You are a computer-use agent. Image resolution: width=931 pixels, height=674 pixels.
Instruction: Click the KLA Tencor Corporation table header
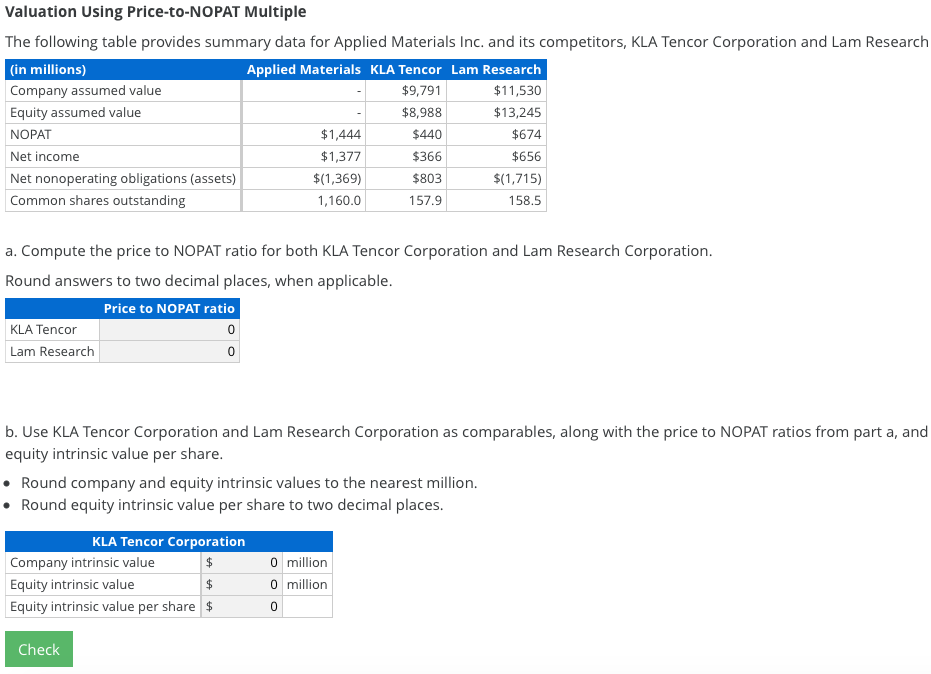(x=169, y=541)
